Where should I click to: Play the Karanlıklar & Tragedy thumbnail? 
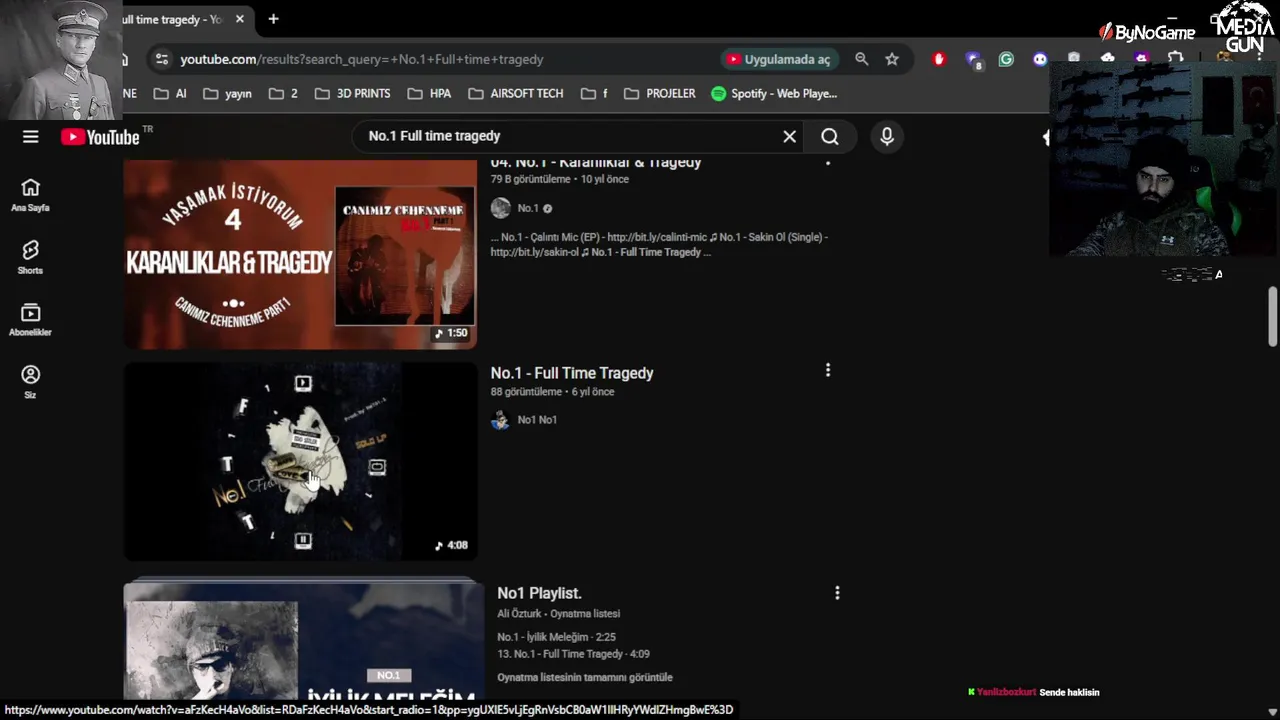pos(300,254)
